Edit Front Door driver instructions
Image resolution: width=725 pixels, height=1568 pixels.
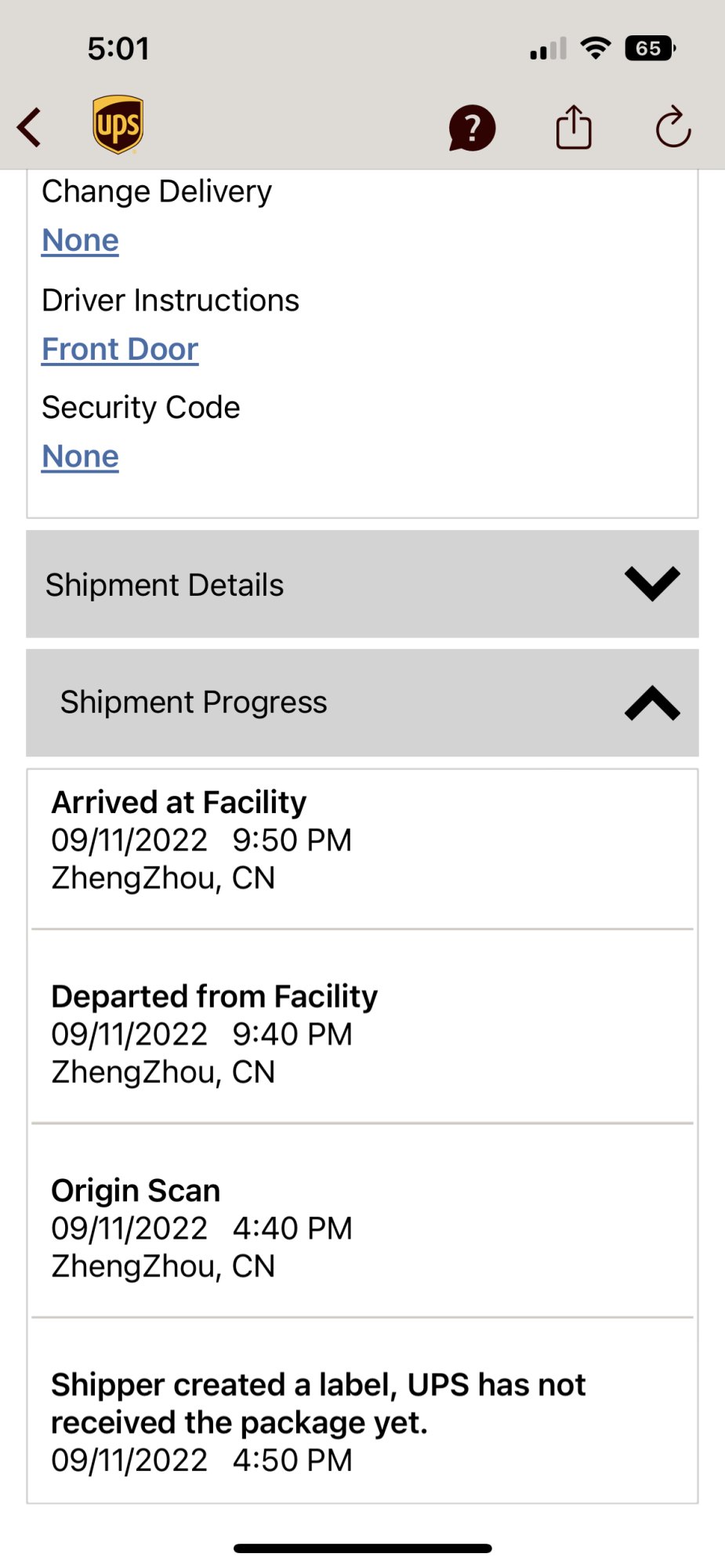(x=120, y=349)
